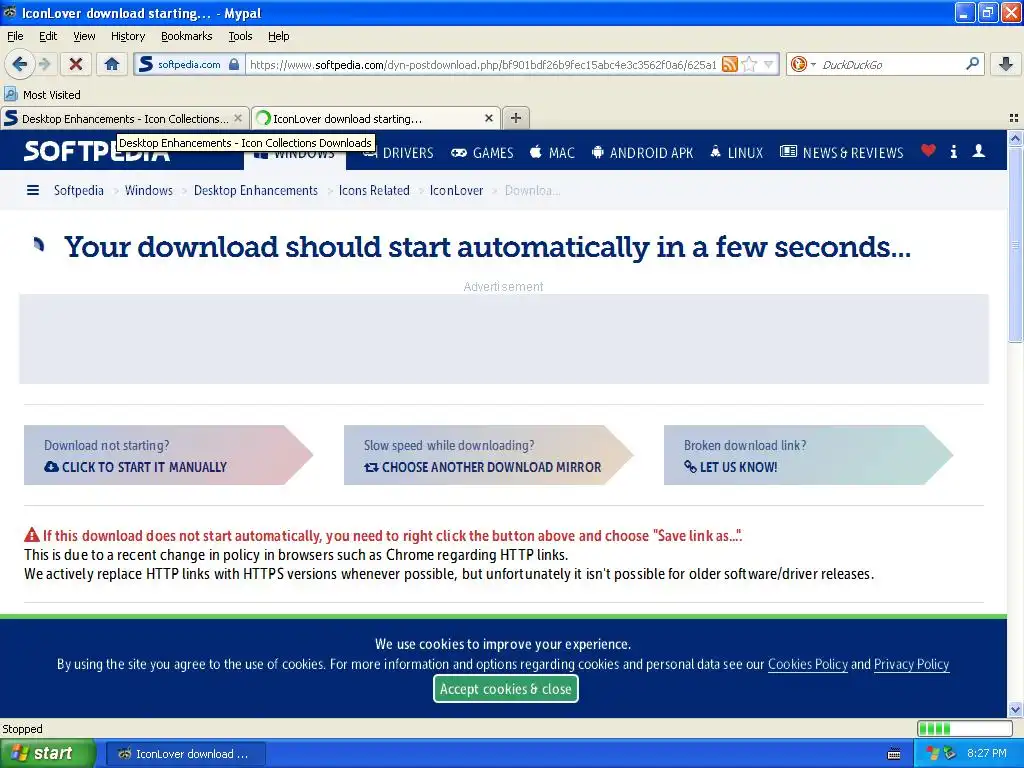Open the MAC section in Softpedia nav
Image resolution: width=1024 pixels, height=768 pixels.
(552, 153)
